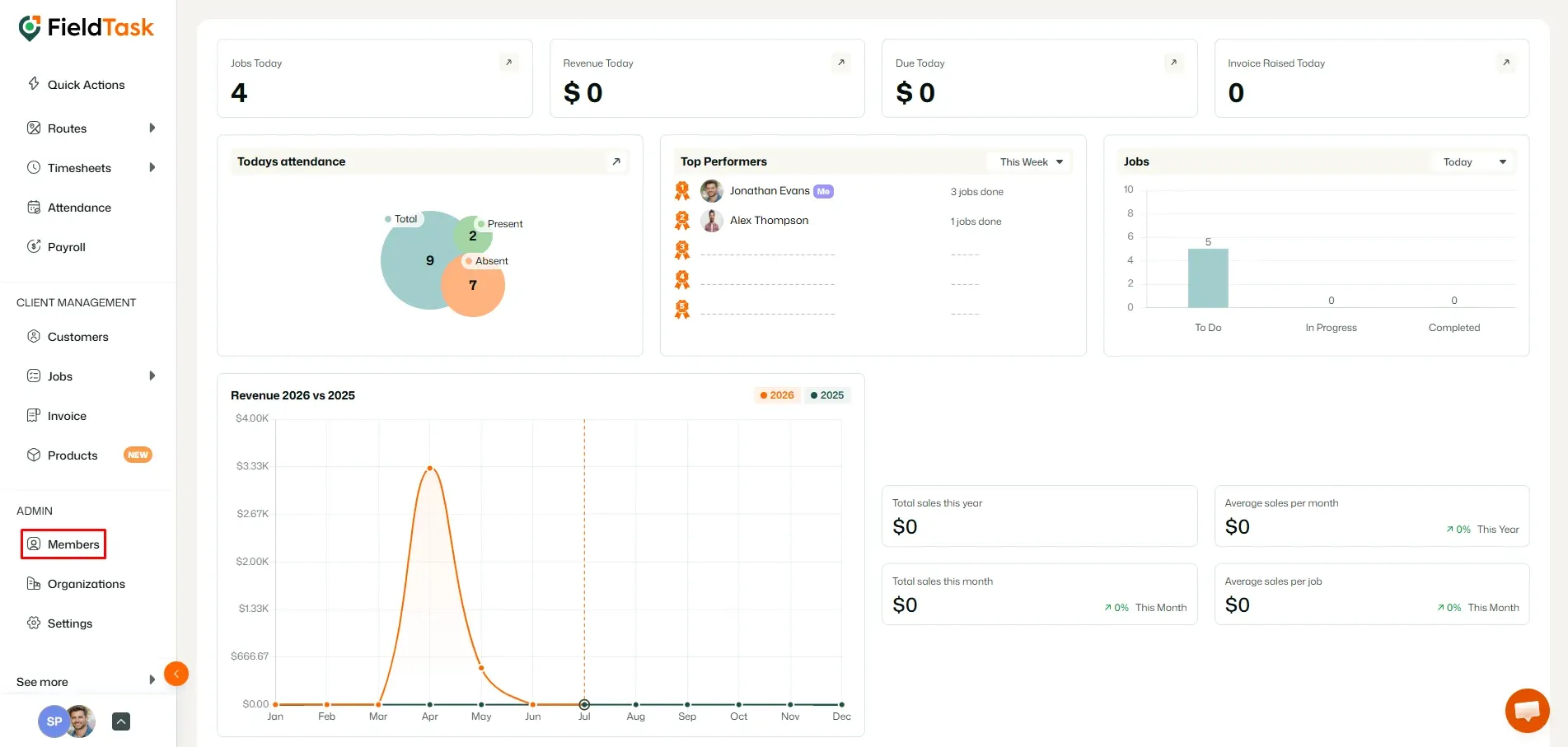
Task: Open Due Today card arrow
Action: point(1174,63)
